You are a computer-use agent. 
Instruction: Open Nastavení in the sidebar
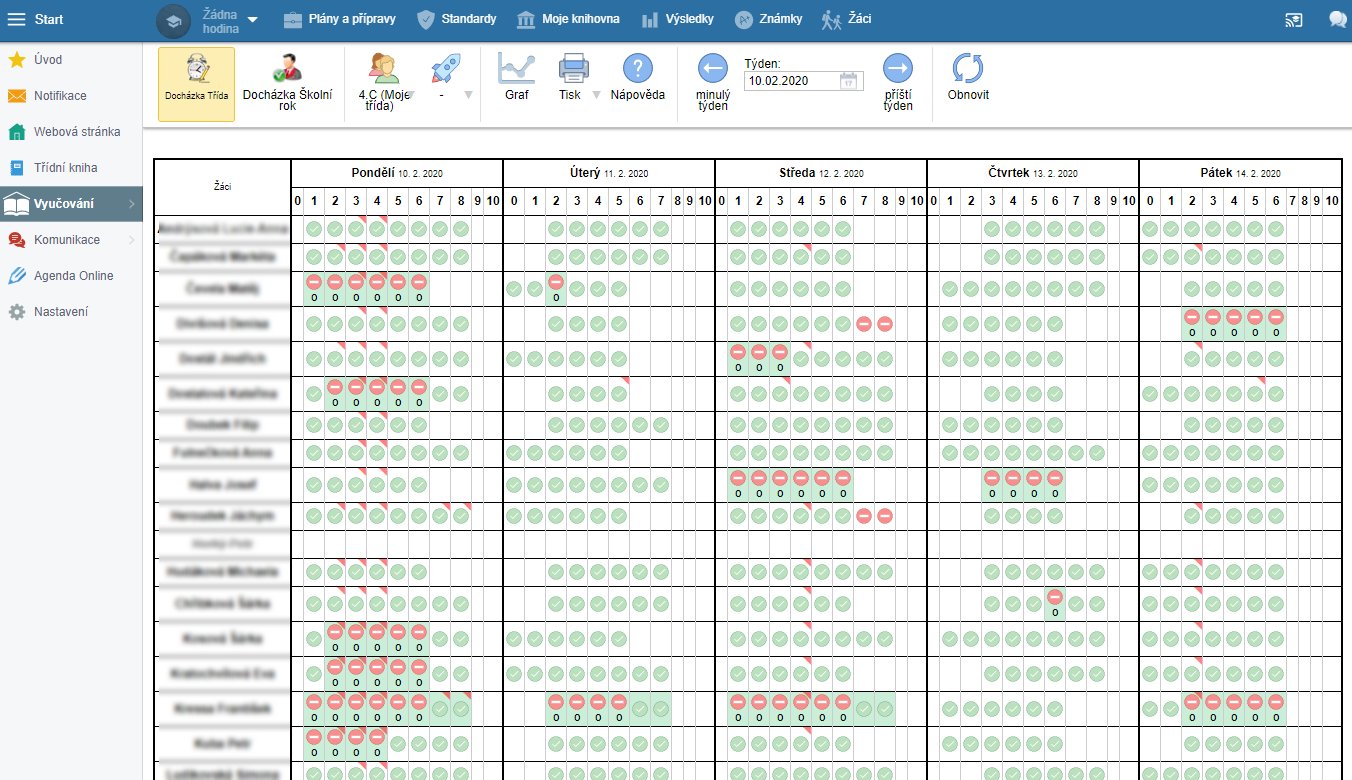point(60,312)
